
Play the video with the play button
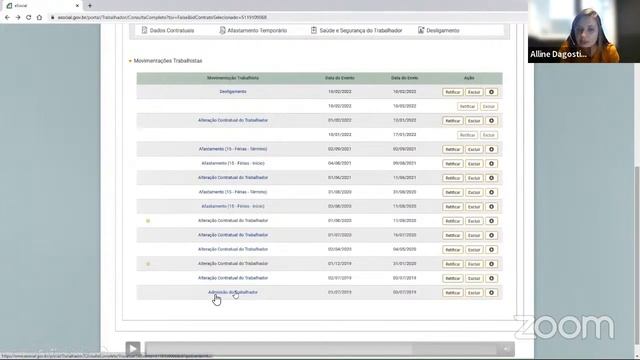[x=133, y=349]
